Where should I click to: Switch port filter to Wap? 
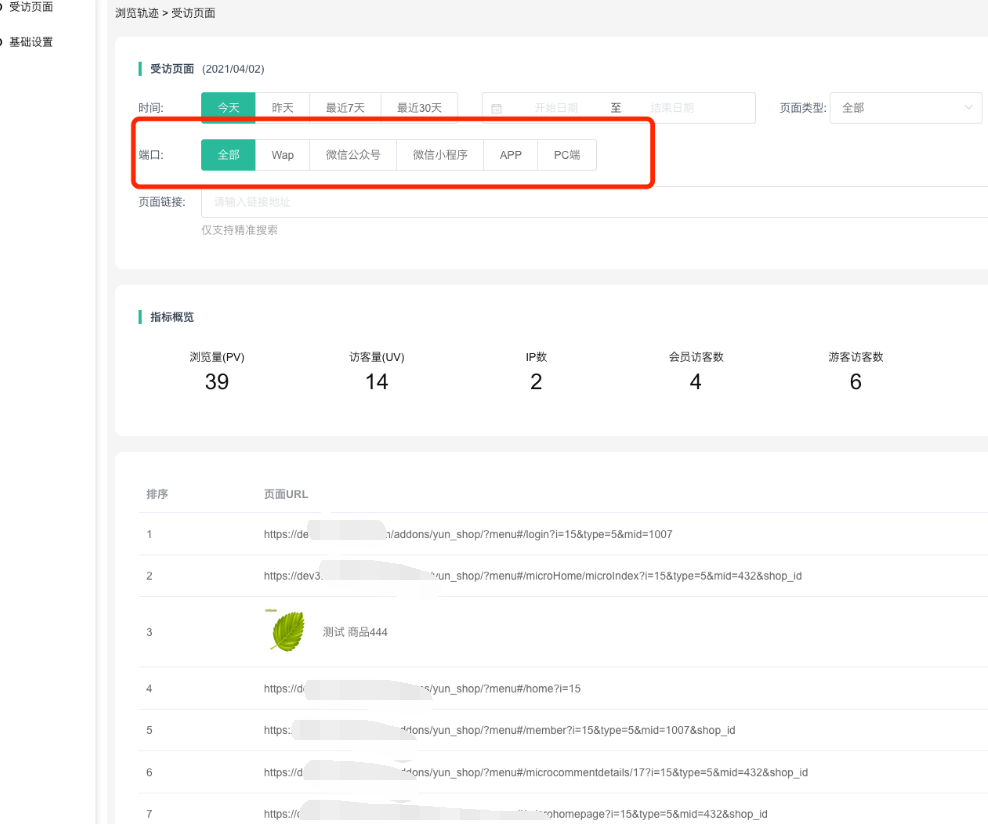point(282,155)
